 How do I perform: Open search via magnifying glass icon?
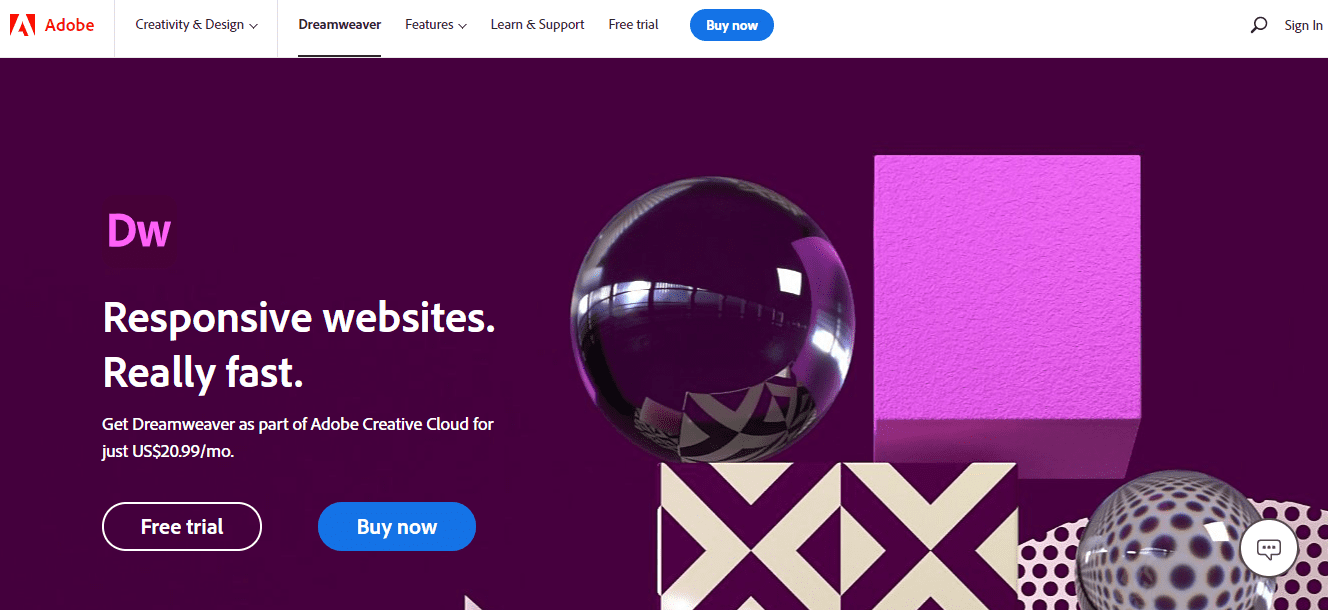pos(1259,25)
